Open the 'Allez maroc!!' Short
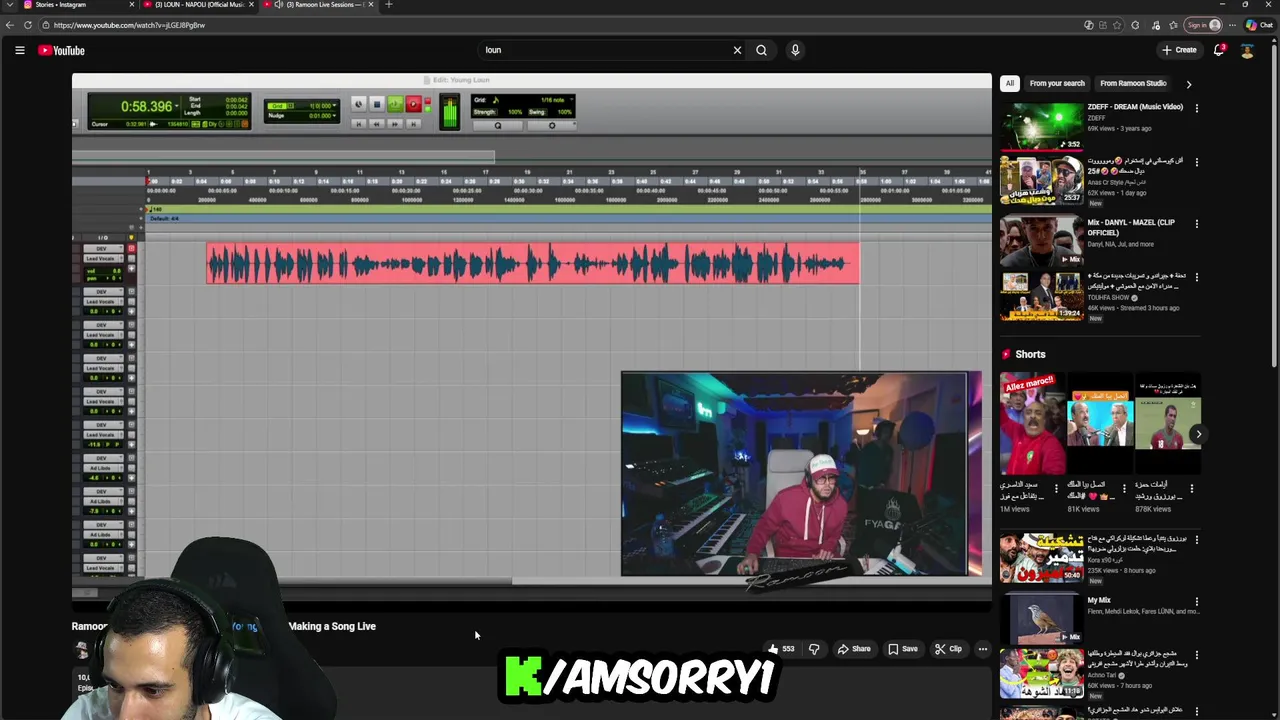The image size is (1280, 720). 1032,424
